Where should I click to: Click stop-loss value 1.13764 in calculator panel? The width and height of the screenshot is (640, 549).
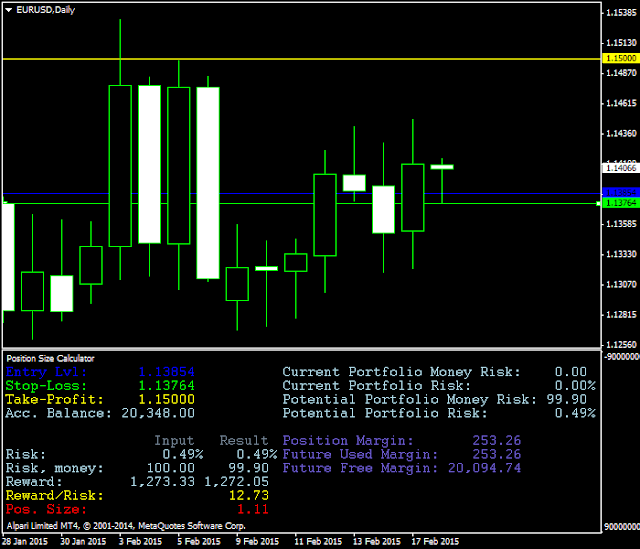coord(166,385)
